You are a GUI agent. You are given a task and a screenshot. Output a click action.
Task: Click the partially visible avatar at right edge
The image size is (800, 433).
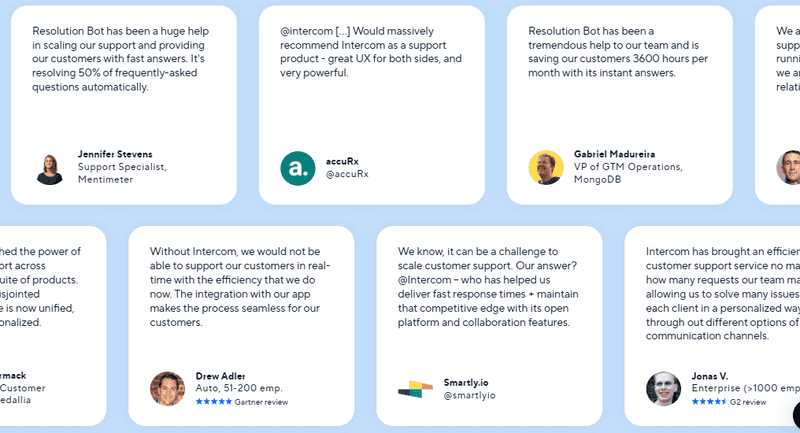click(789, 167)
